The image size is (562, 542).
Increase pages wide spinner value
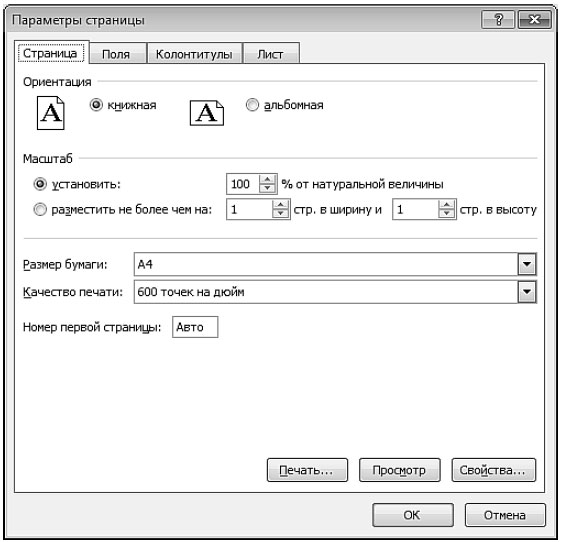tap(280, 205)
